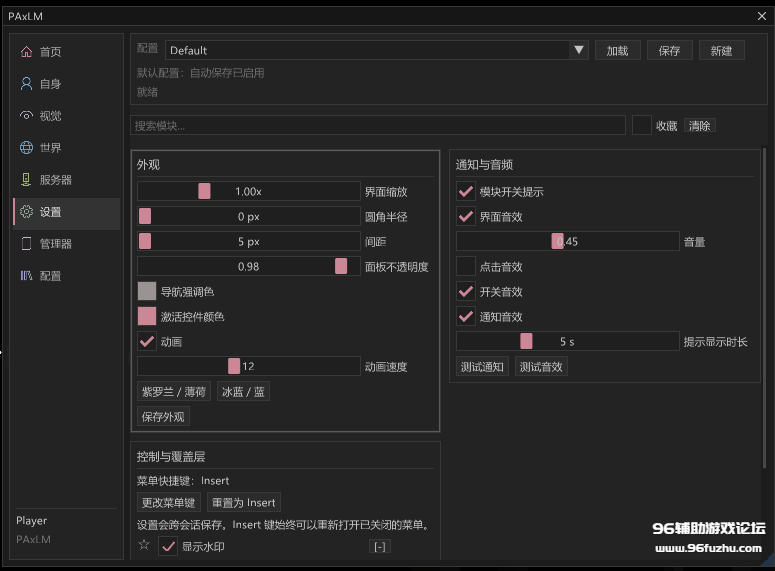Switch to the 自身 tab

point(67,84)
